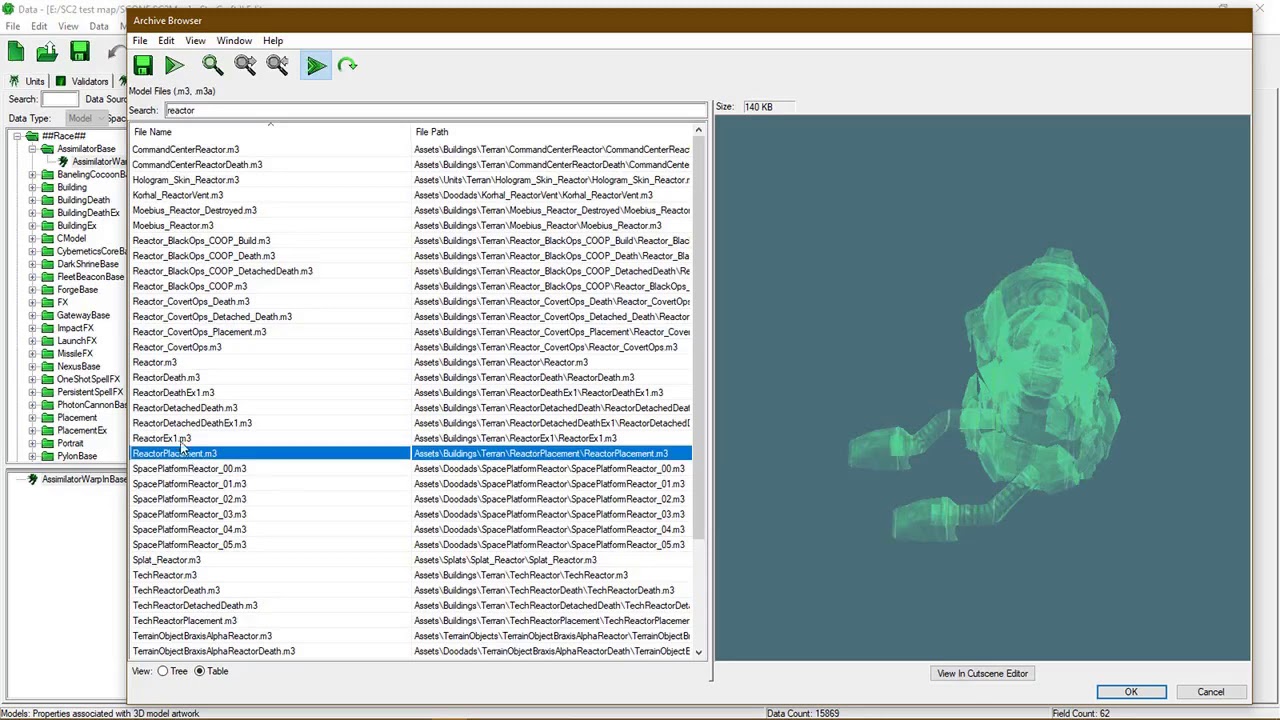1280x720 pixels.
Task: Select TechReactorPlacement.m3 file
Action: click(x=411, y=621)
